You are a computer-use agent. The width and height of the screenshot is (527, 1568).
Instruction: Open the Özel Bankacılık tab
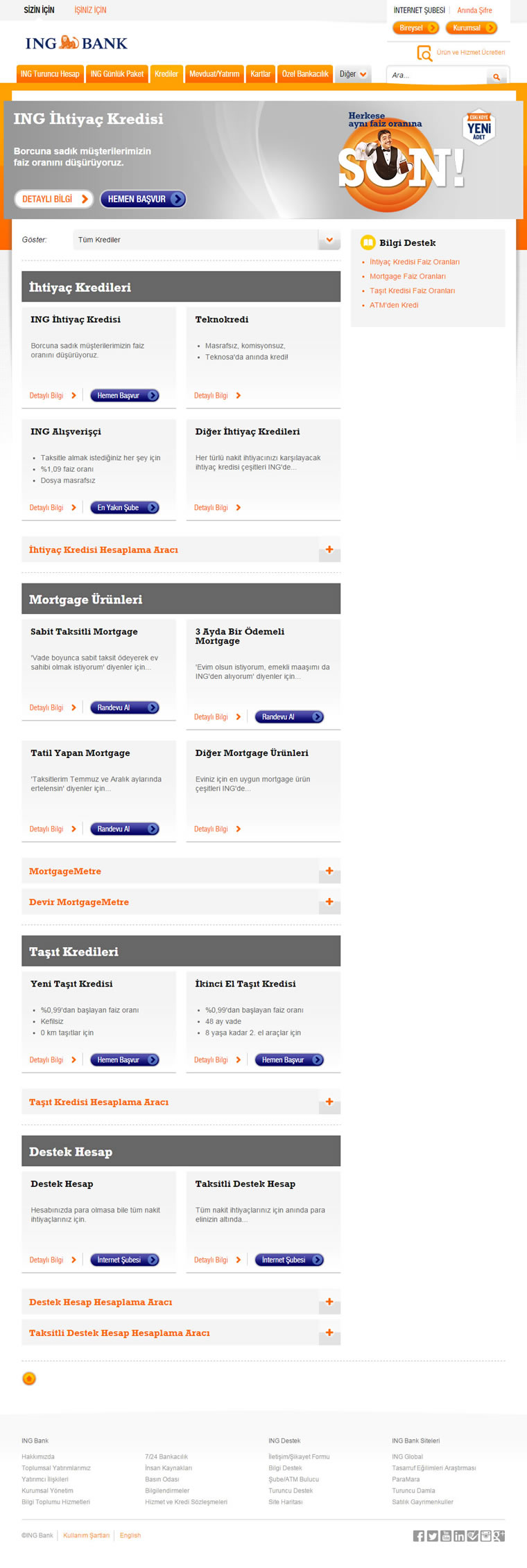point(305,74)
